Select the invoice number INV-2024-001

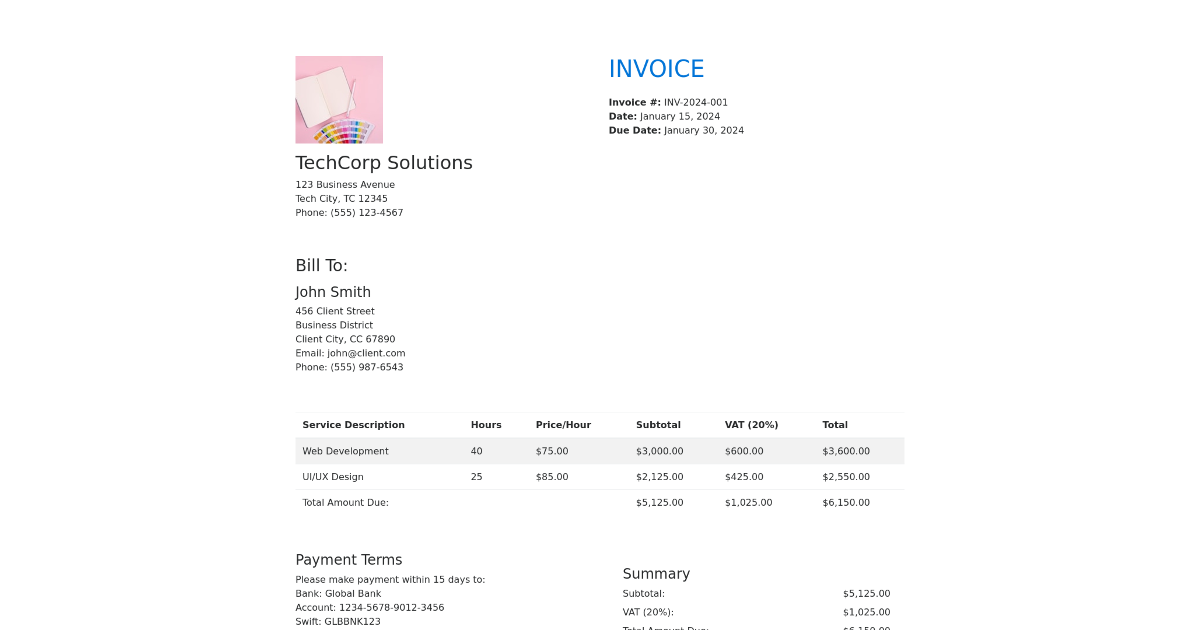point(695,102)
